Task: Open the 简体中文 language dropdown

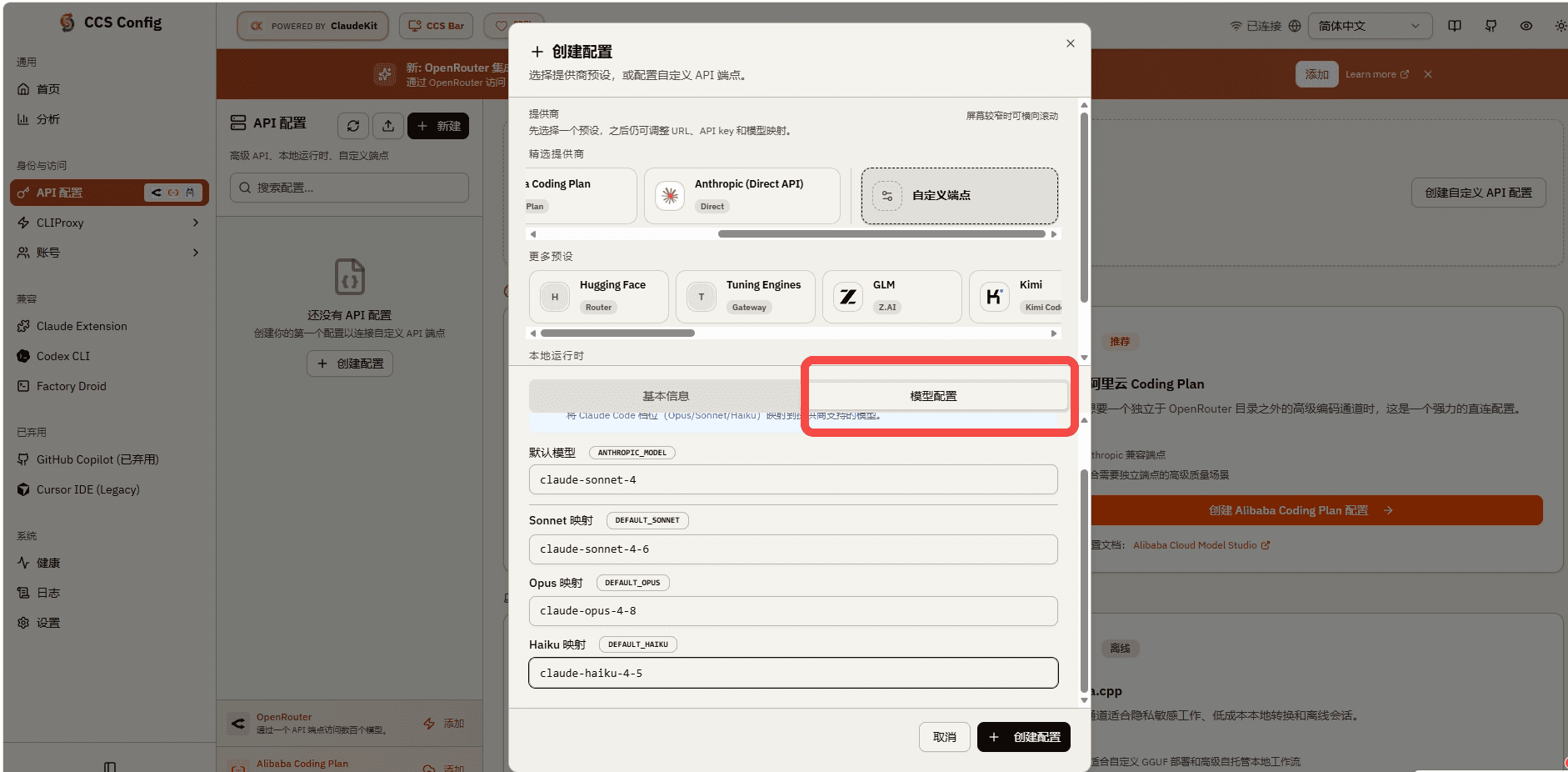Action: [x=1370, y=26]
